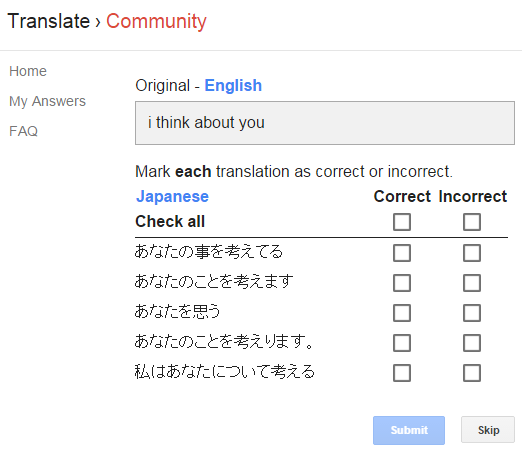Open the Home sidebar link
The height and width of the screenshot is (451, 522).
[28, 71]
